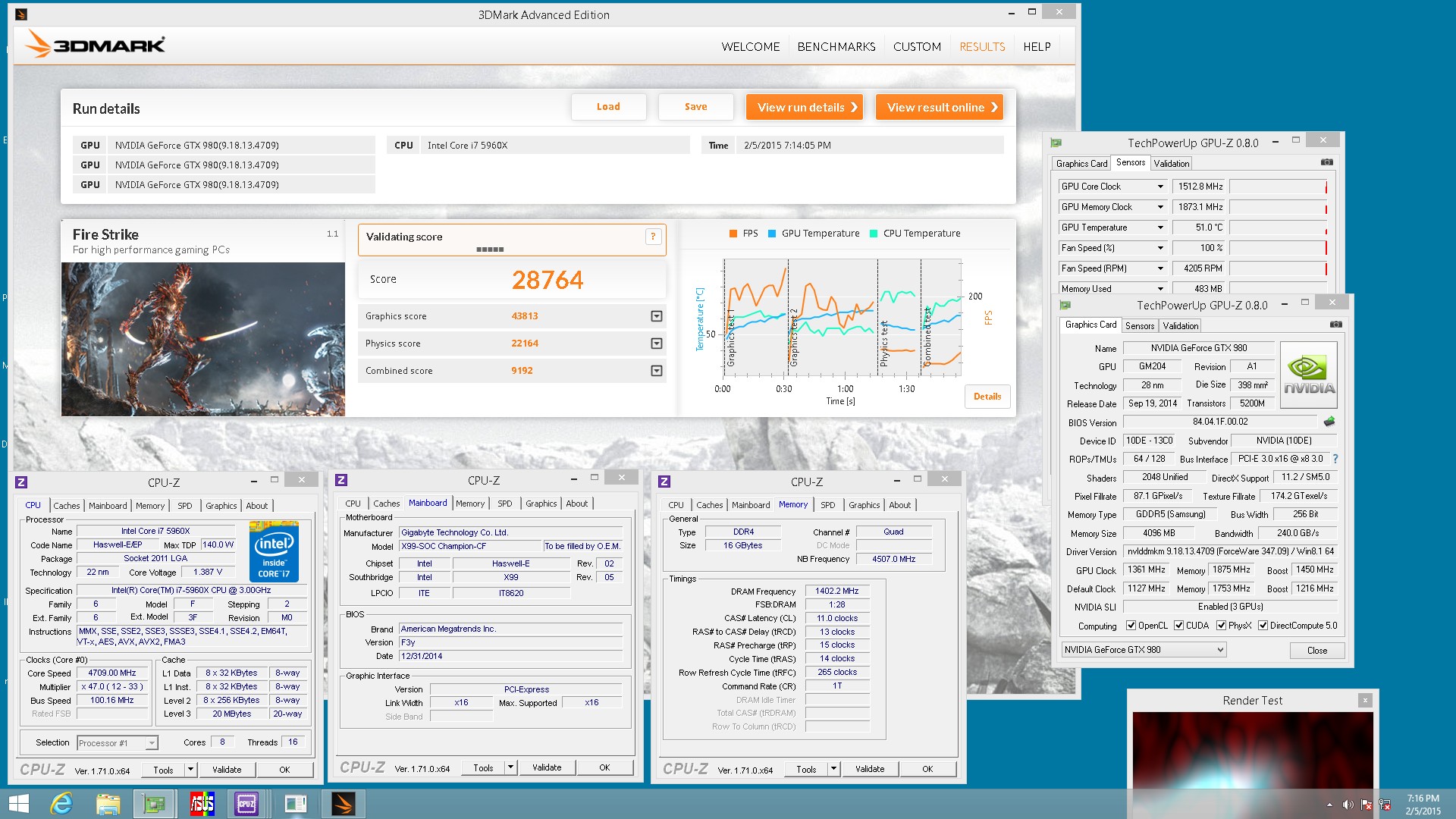Toggle the CUDA checkbox in GPU-Z

pos(1178,626)
